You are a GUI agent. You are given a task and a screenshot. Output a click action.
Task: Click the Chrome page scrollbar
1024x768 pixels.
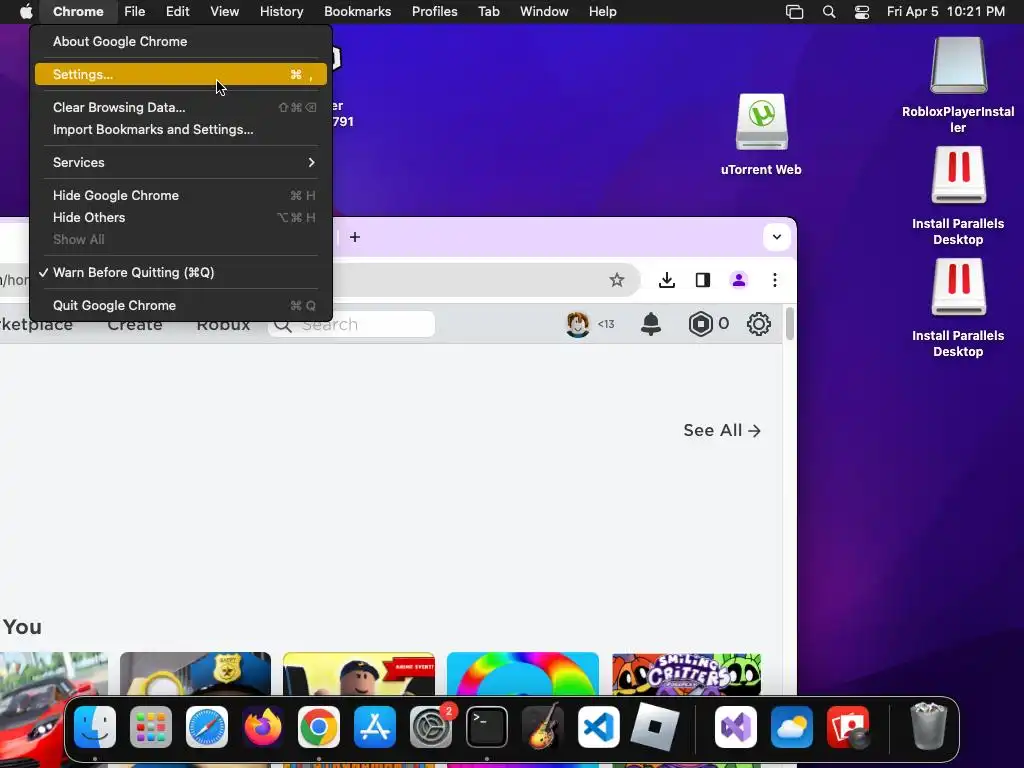(790, 324)
